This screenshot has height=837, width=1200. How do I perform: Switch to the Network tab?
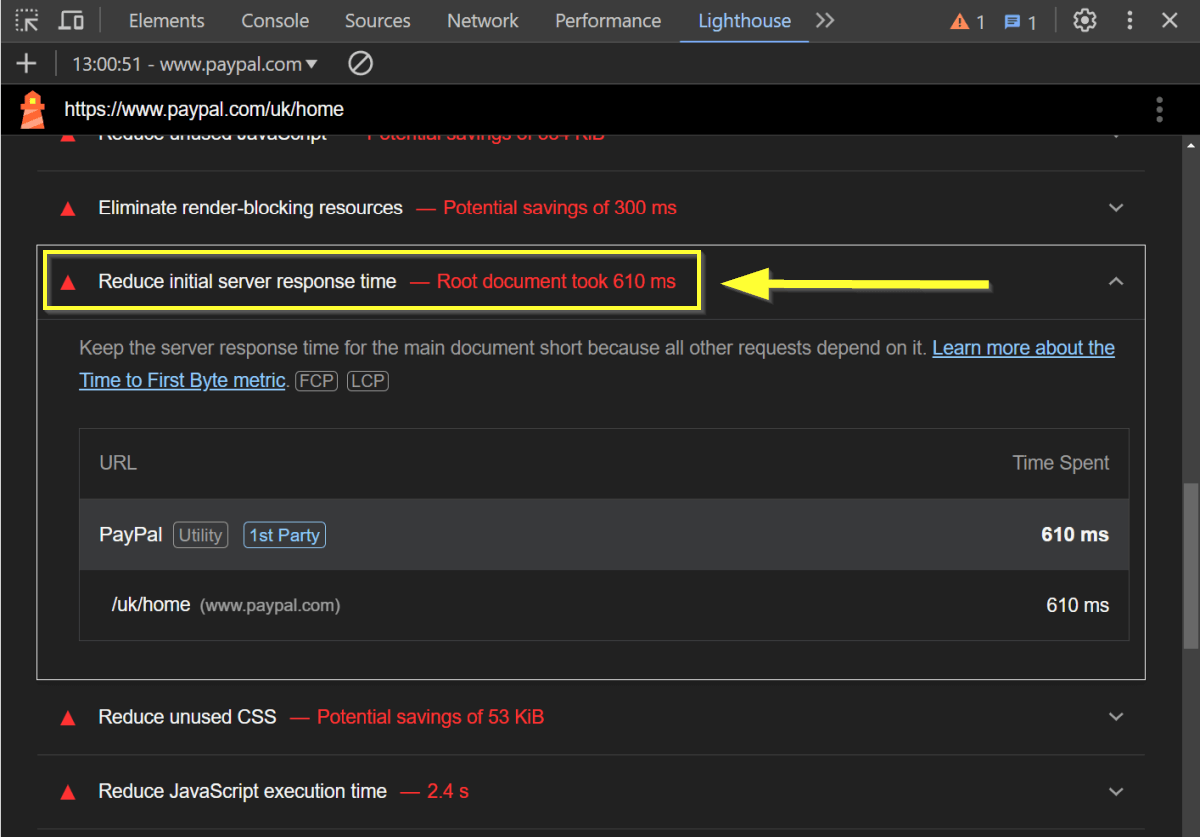(483, 21)
